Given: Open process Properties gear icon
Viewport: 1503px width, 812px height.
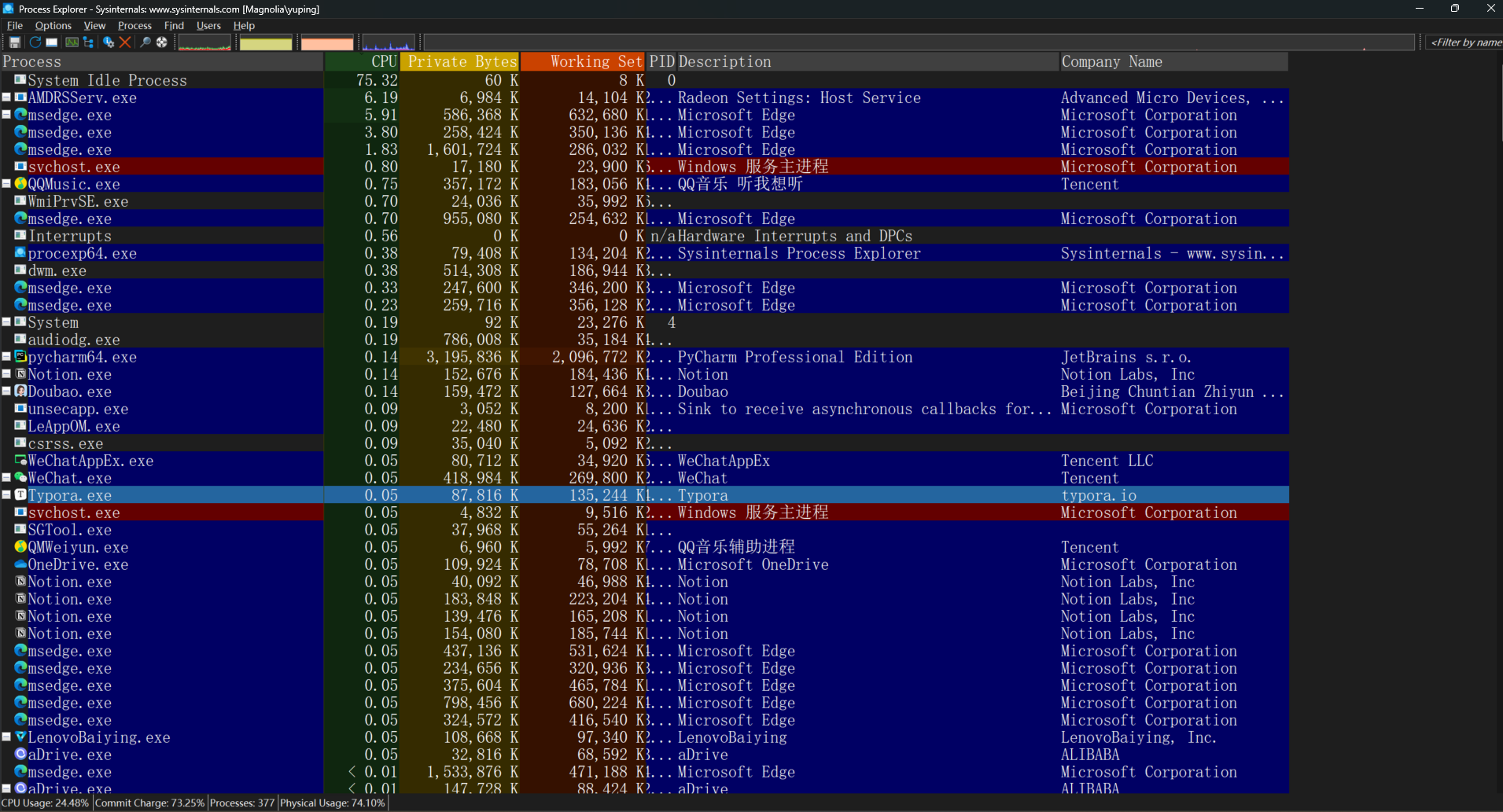Looking at the screenshot, I should click(109, 42).
